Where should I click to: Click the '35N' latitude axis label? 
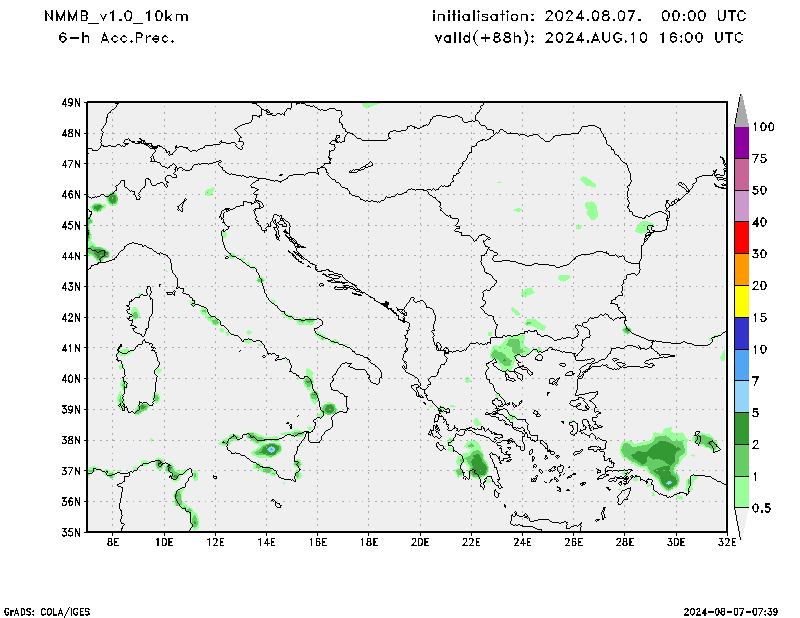point(71,532)
